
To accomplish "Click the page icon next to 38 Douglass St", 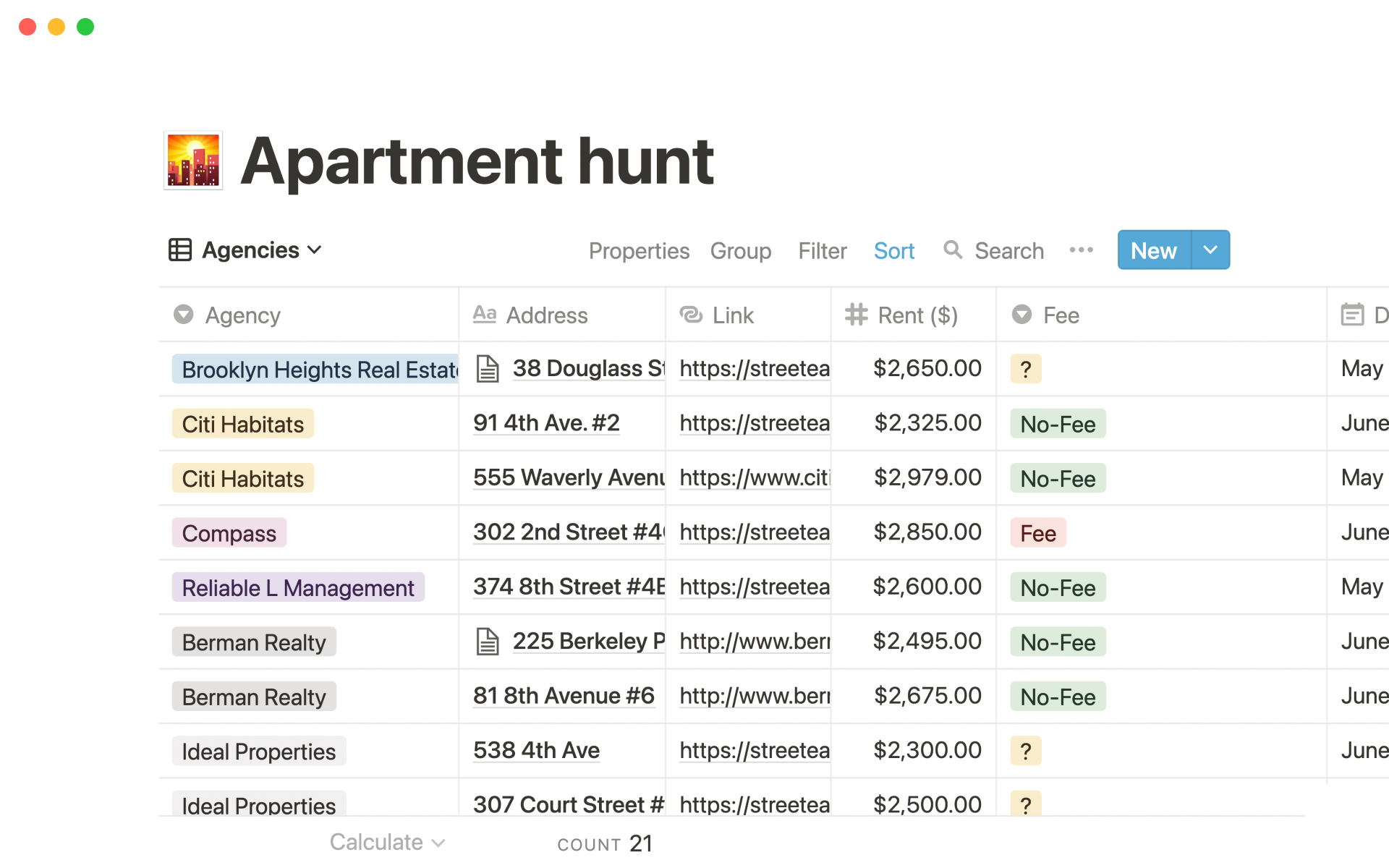I will point(488,369).
